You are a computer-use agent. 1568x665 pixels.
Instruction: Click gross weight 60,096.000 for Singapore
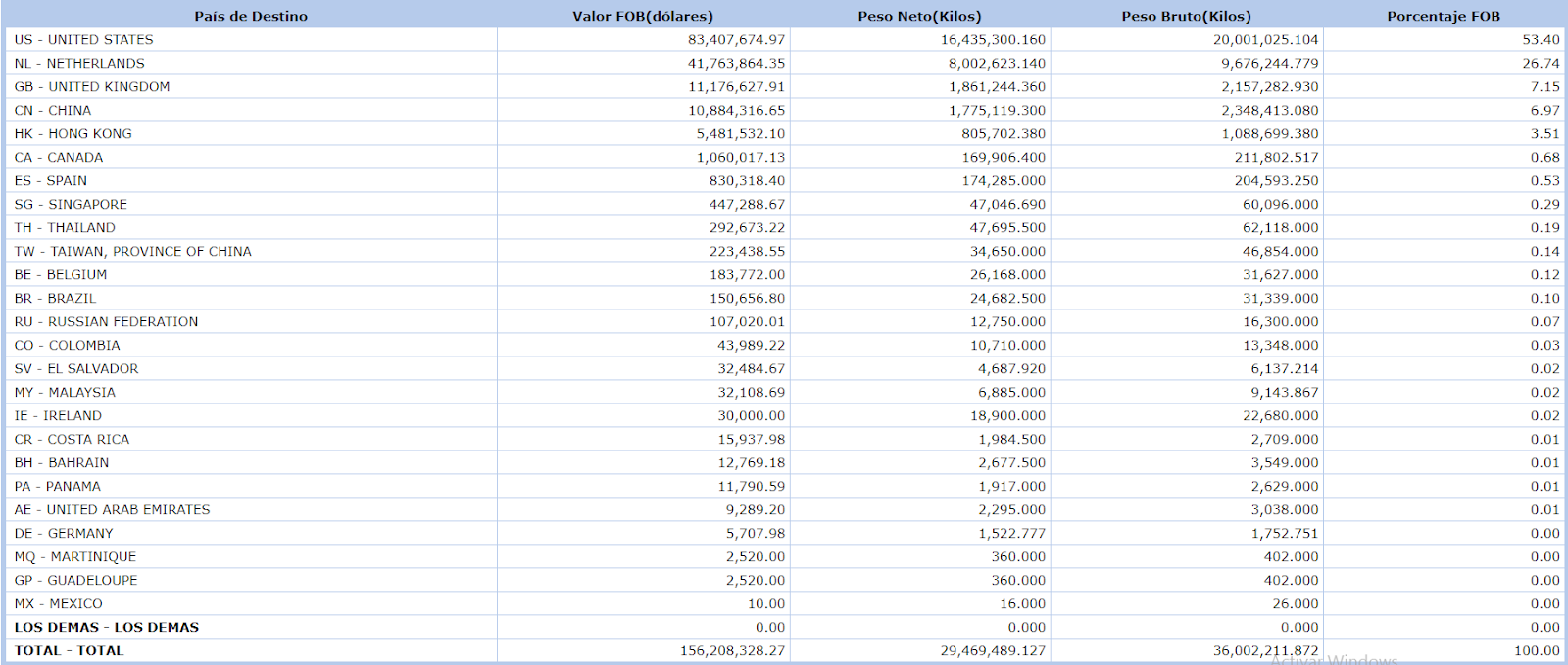tap(1280, 204)
